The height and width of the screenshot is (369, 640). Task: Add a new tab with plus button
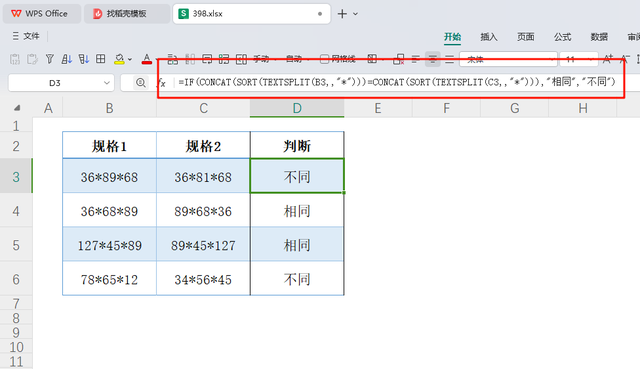pyautogui.click(x=342, y=14)
